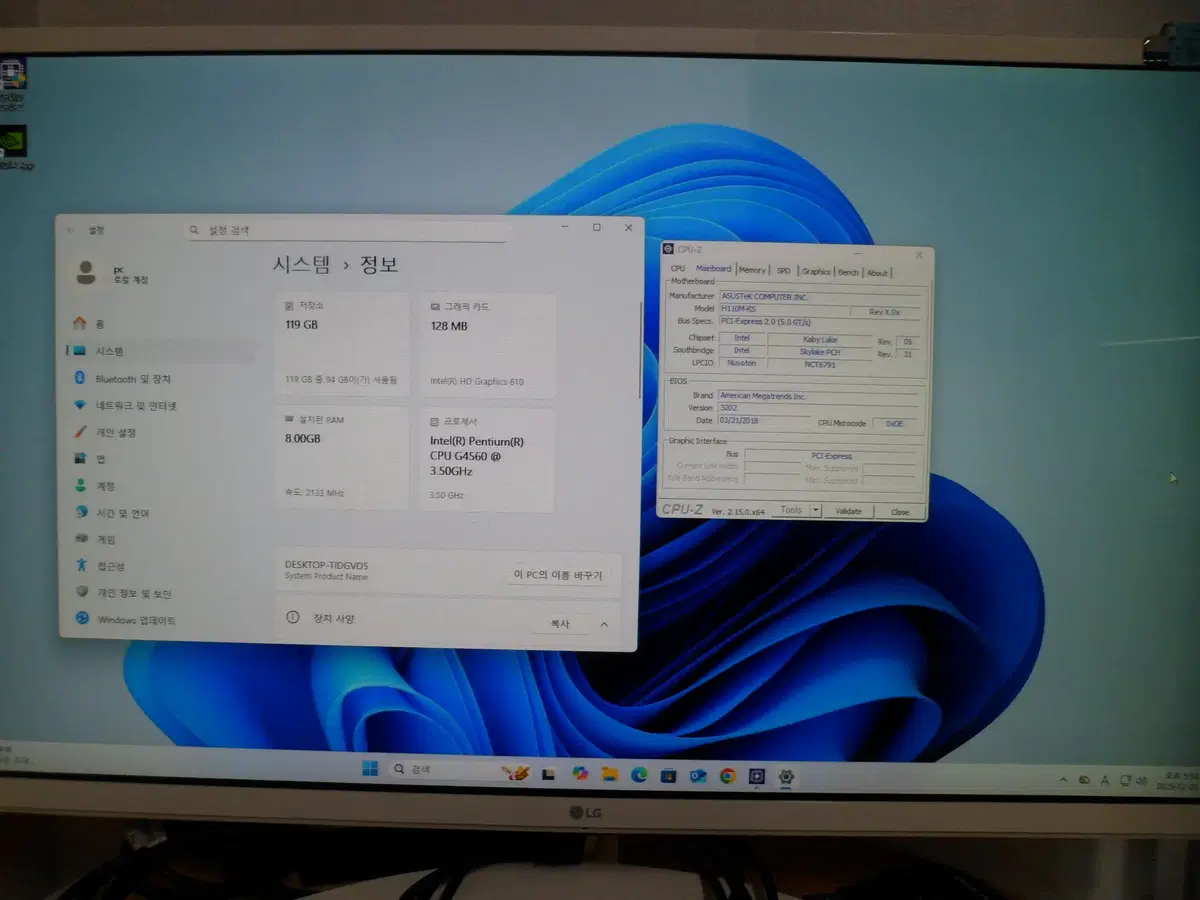Switch to CPU-Z taskbar icon
This screenshot has width=1200, height=900.
pos(757,776)
